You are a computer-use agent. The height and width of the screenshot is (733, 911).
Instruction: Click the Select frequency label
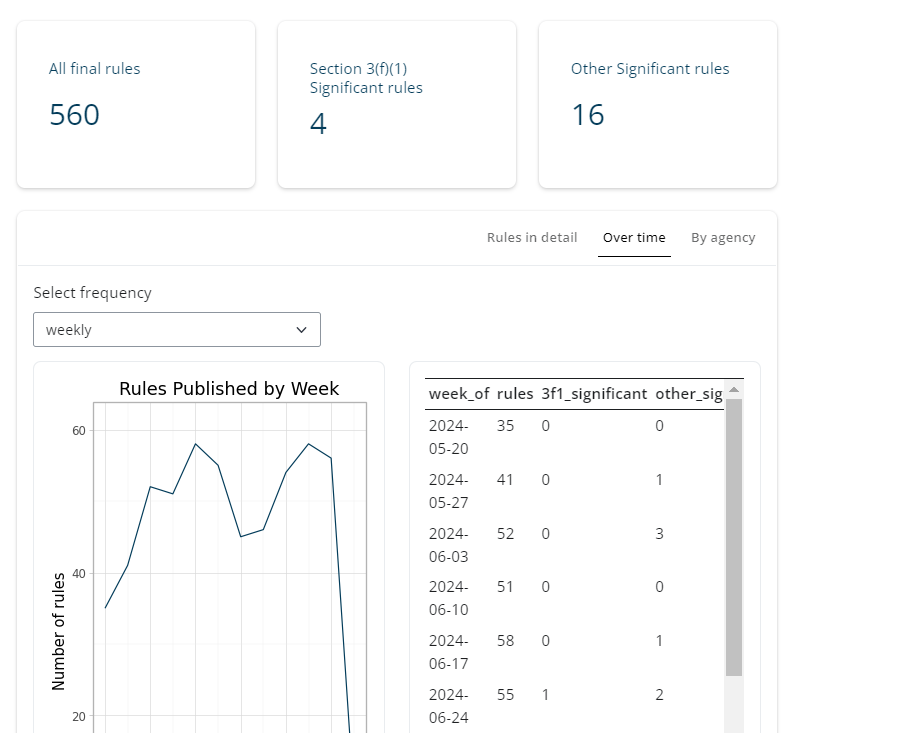[x=93, y=293]
